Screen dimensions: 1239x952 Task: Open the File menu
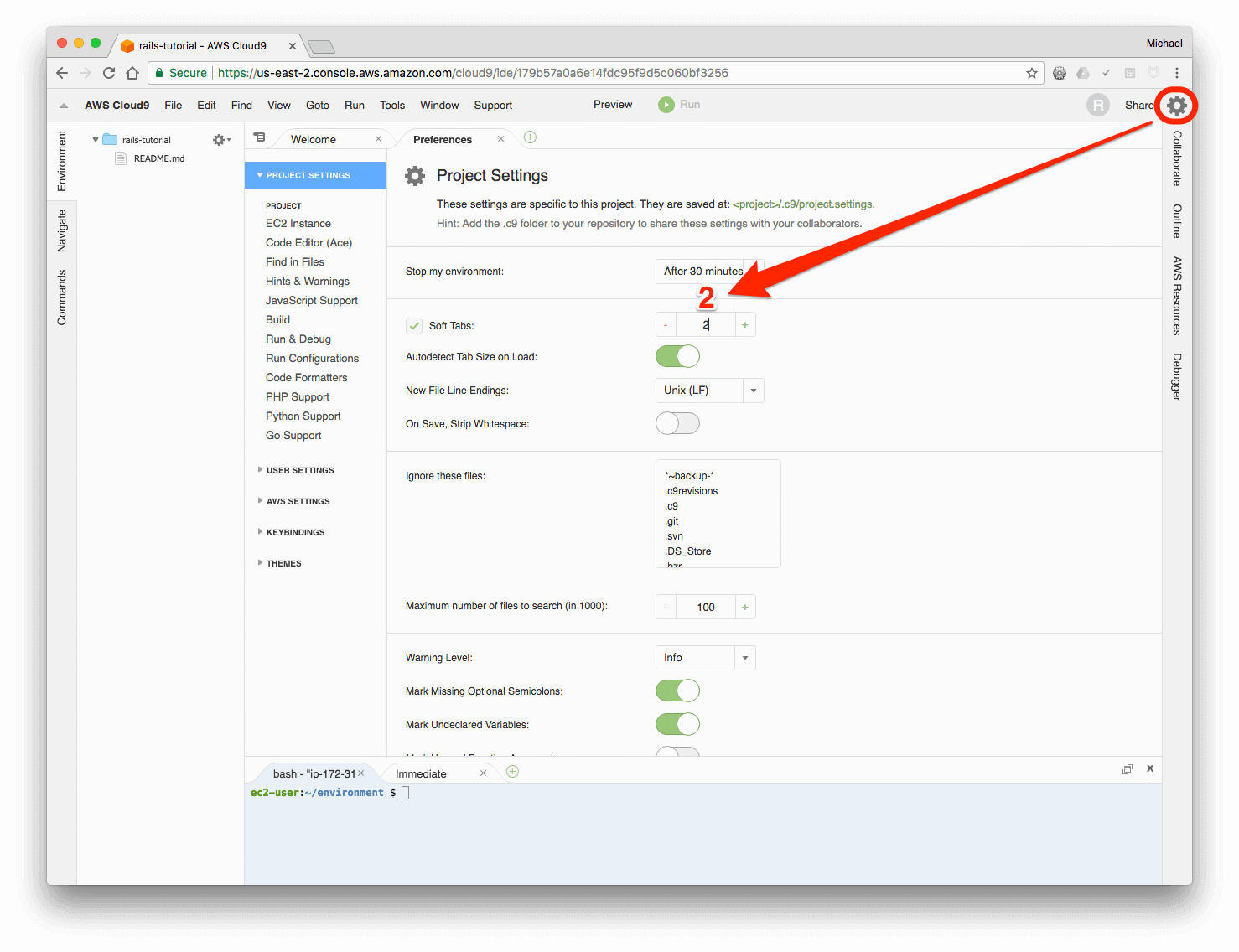click(173, 106)
